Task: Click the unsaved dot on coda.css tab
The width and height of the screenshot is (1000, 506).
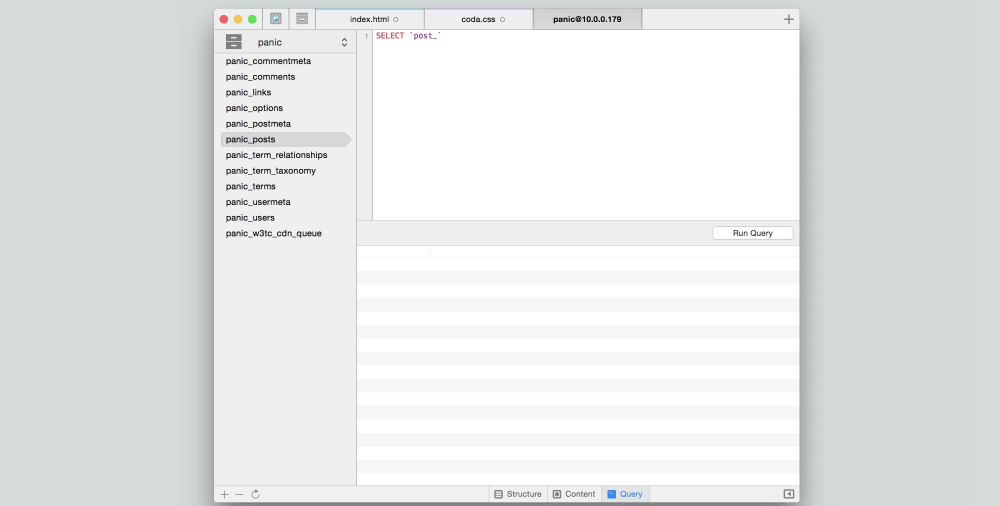Action: pos(503,19)
